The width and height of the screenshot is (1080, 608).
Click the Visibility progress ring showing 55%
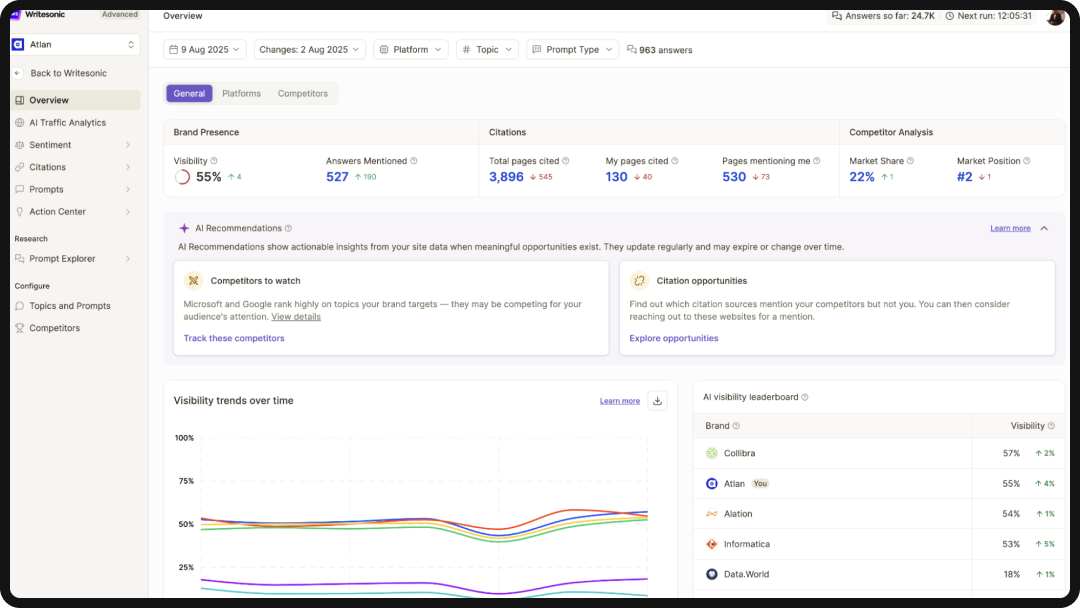tap(179, 176)
